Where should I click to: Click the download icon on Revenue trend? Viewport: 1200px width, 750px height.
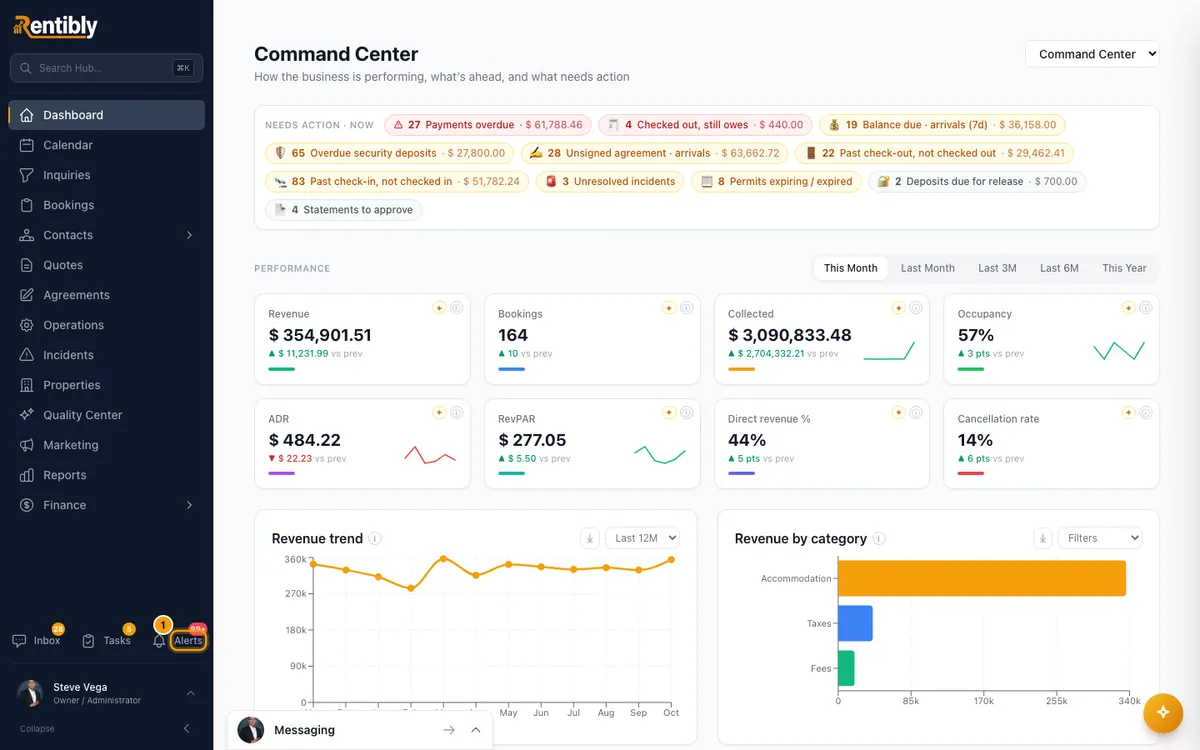click(590, 538)
